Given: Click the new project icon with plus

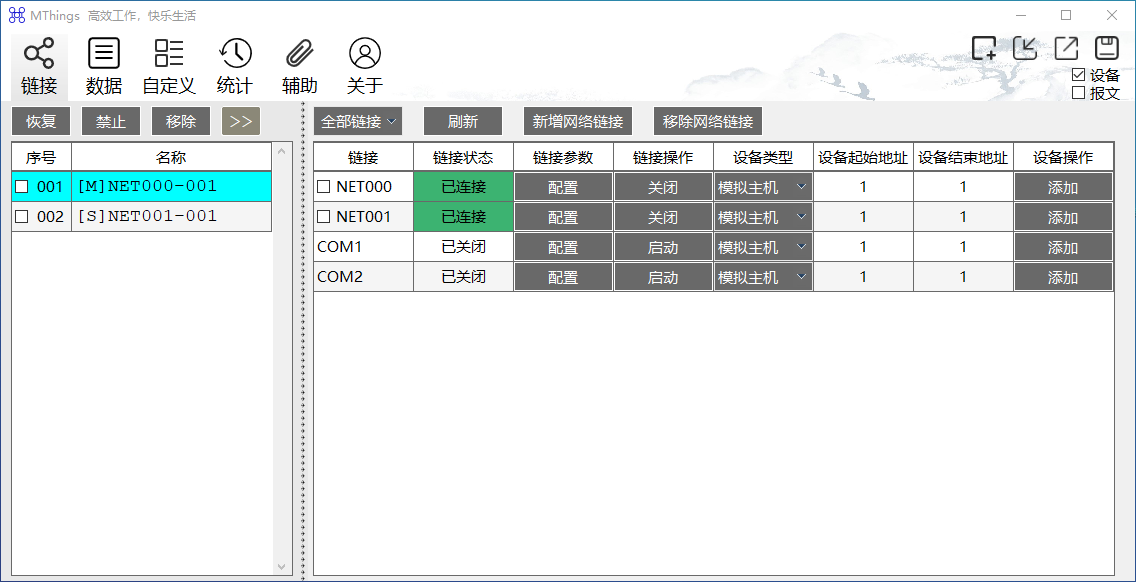Looking at the screenshot, I should (x=984, y=48).
